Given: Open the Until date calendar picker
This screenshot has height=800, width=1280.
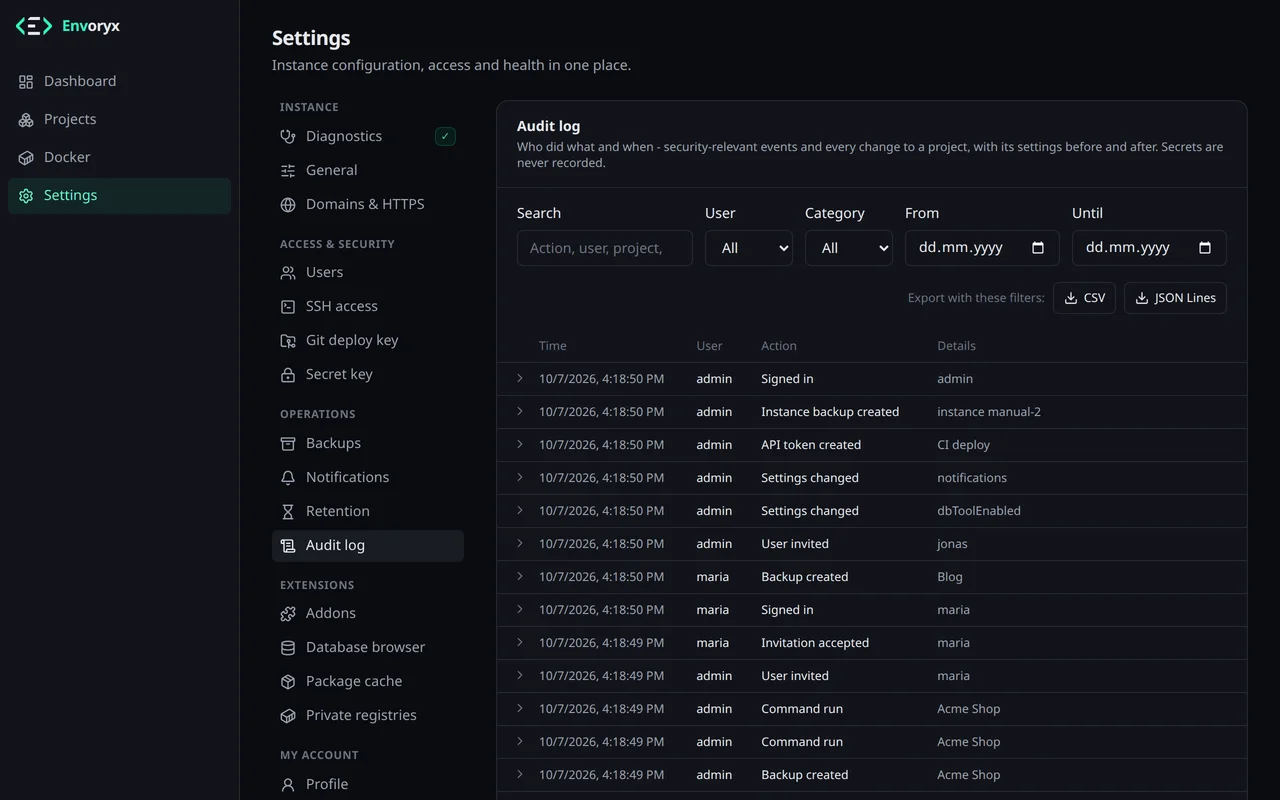Looking at the screenshot, I should (1205, 248).
